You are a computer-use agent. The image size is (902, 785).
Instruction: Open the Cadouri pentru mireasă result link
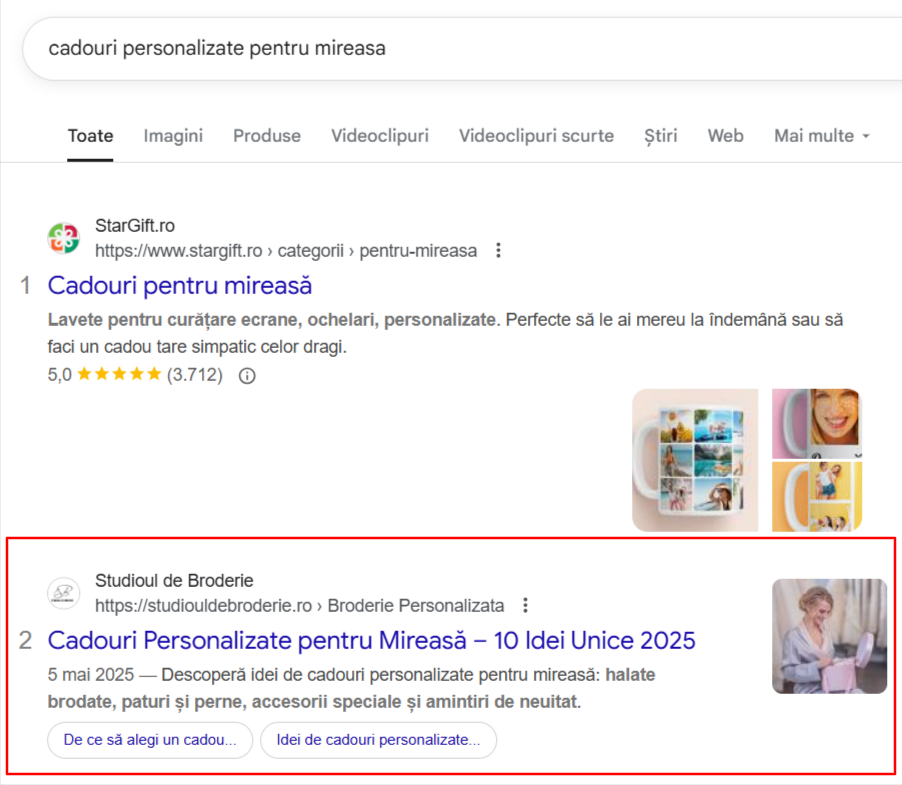[179, 285]
